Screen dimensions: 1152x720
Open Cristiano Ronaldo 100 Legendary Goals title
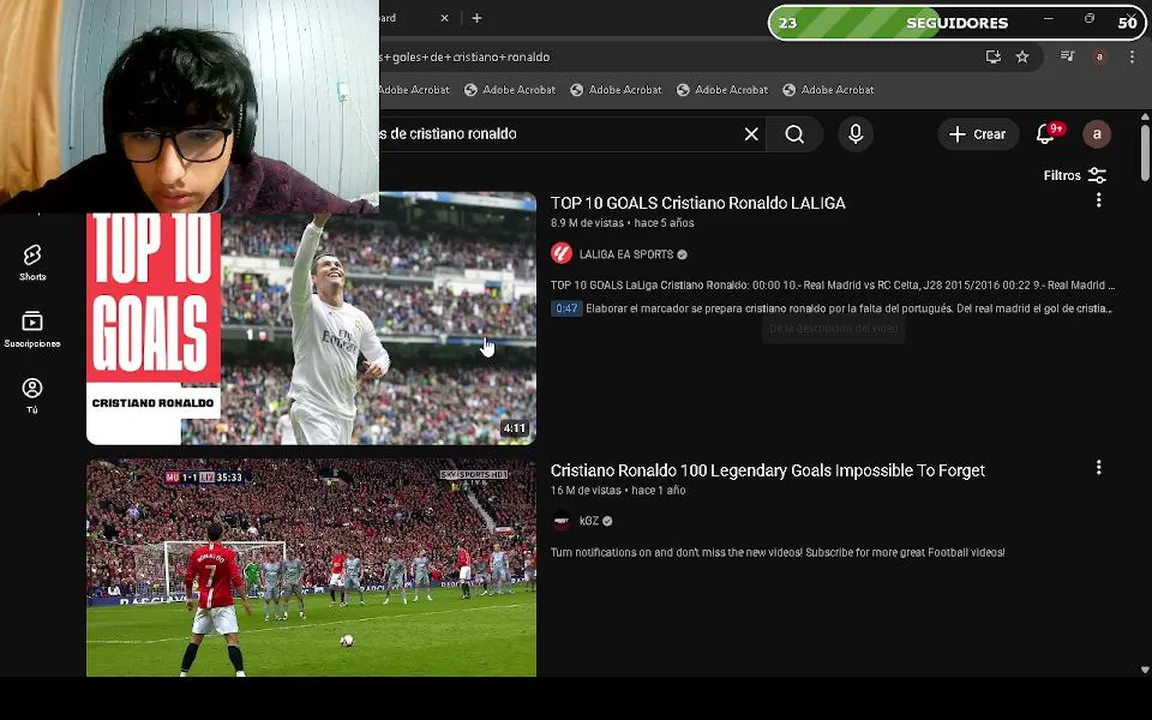(768, 471)
